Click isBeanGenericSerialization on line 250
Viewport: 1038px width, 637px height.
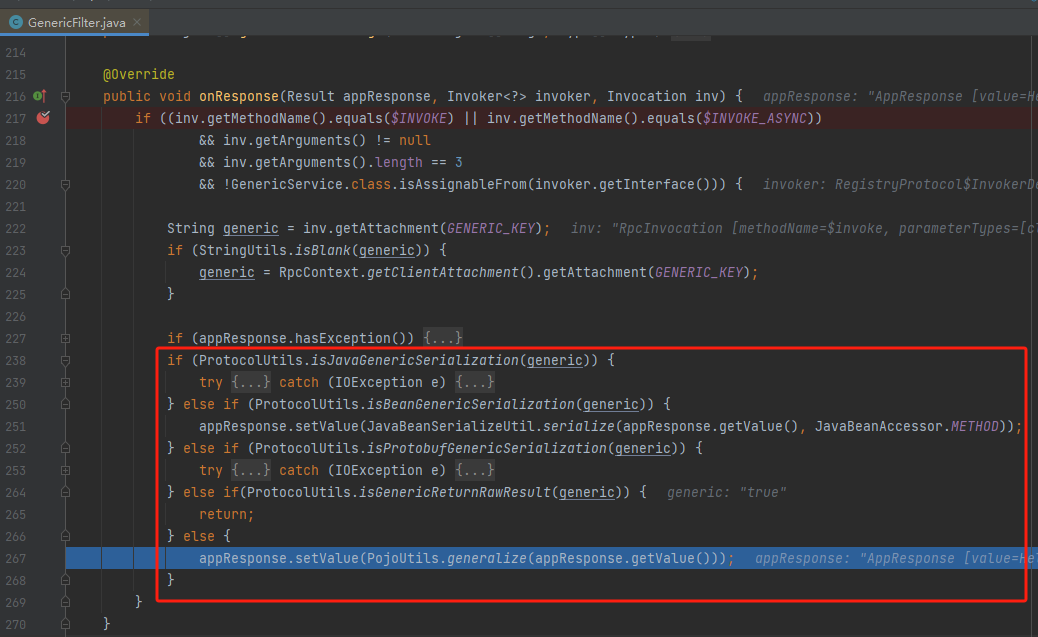point(471,404)
